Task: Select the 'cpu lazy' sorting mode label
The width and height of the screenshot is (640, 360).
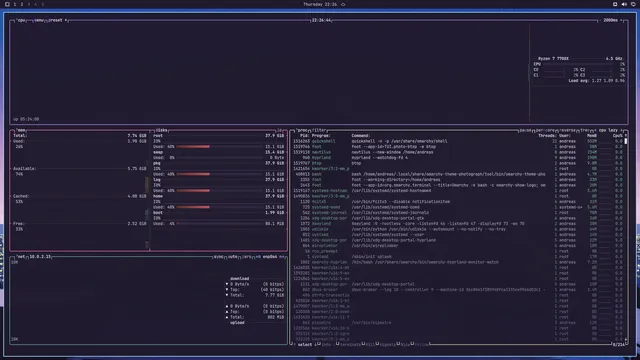Action: (x=608, y=130)
